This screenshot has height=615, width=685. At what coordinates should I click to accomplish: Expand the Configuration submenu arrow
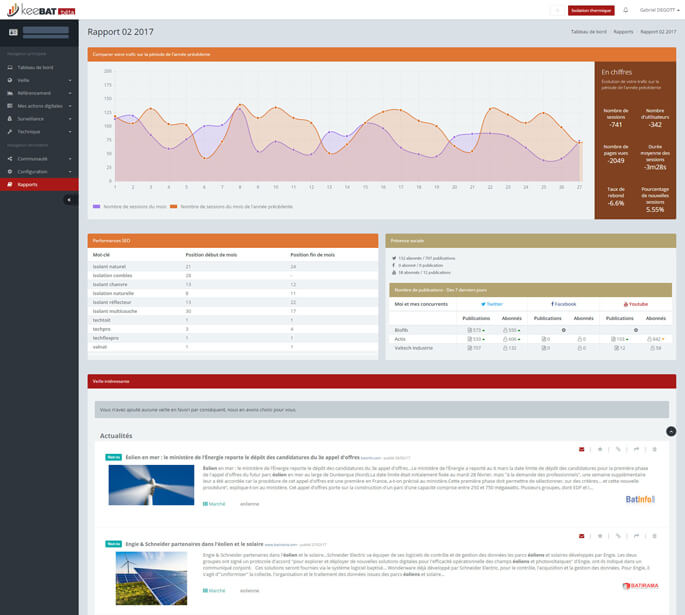[x=70, y=172]
